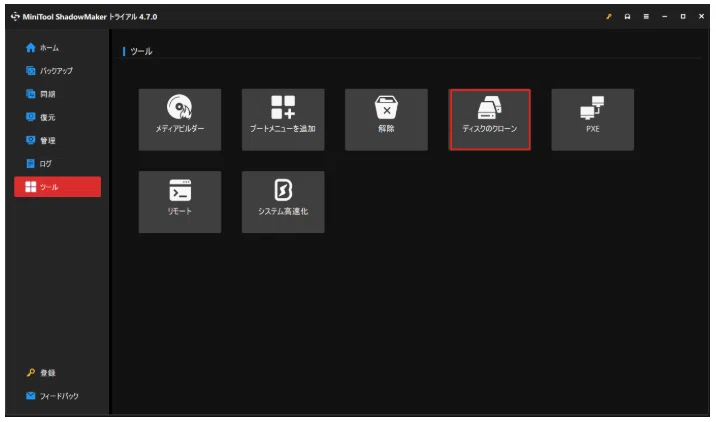Click the headset support icon in title bar

tap(627, 16)
